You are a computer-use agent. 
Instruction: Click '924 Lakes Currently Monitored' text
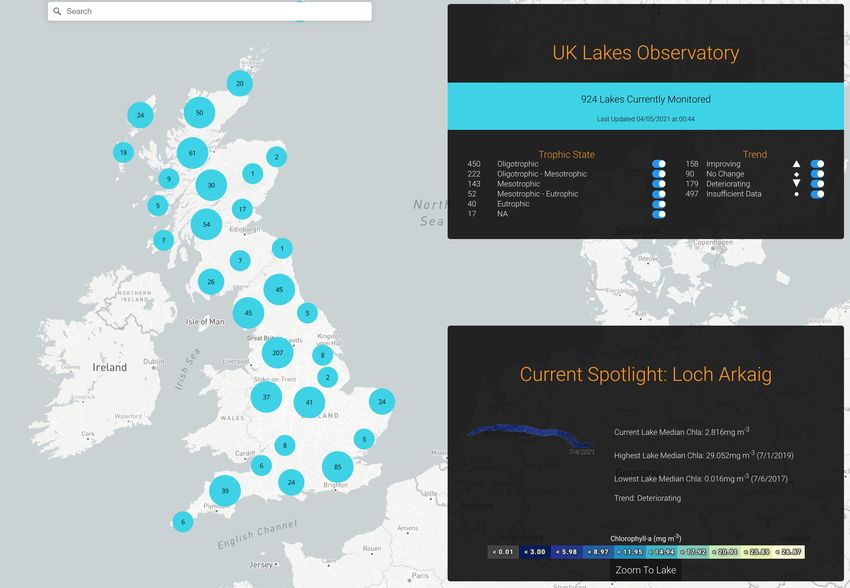click(x=646, y=99)
